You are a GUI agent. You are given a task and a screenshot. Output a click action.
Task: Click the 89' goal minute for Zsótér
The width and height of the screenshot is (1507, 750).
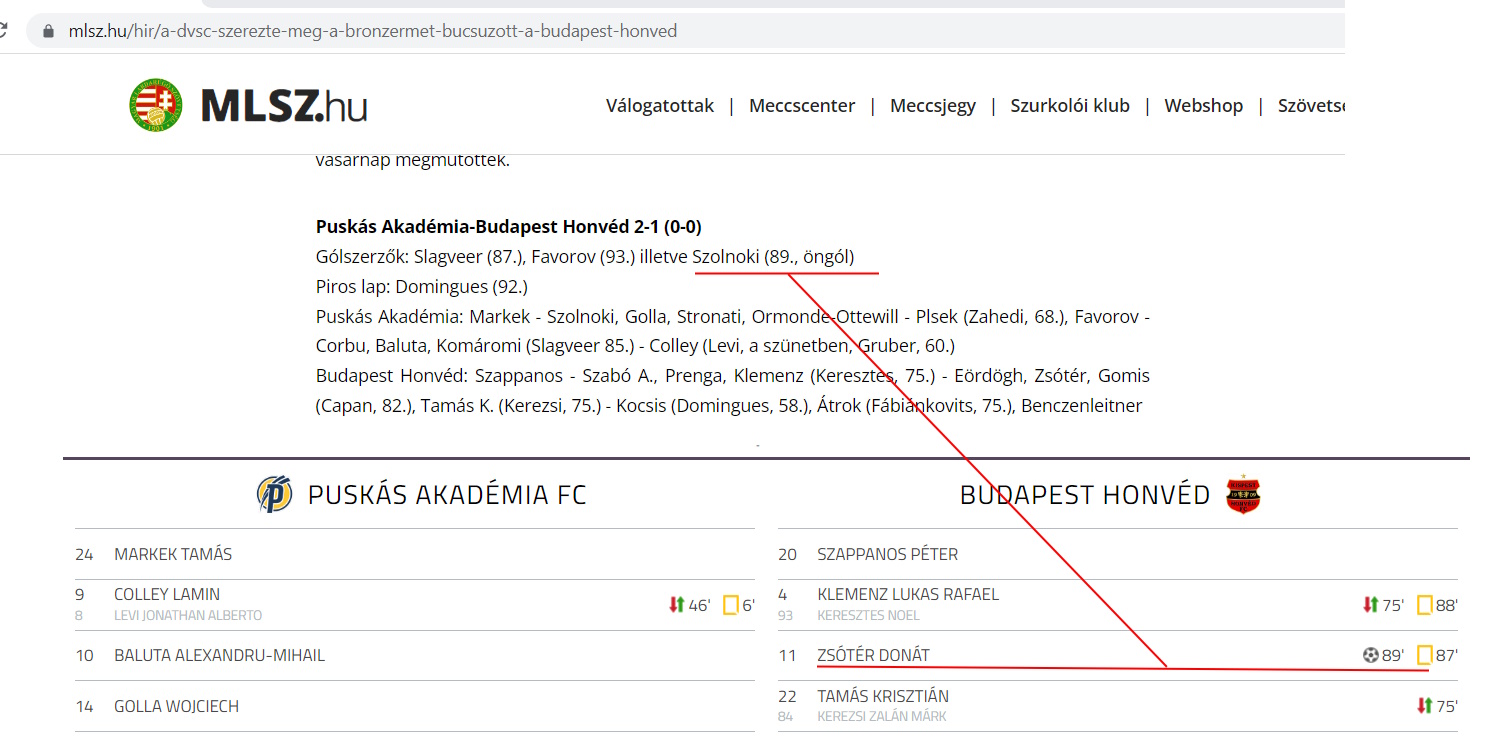(1393, 656)
